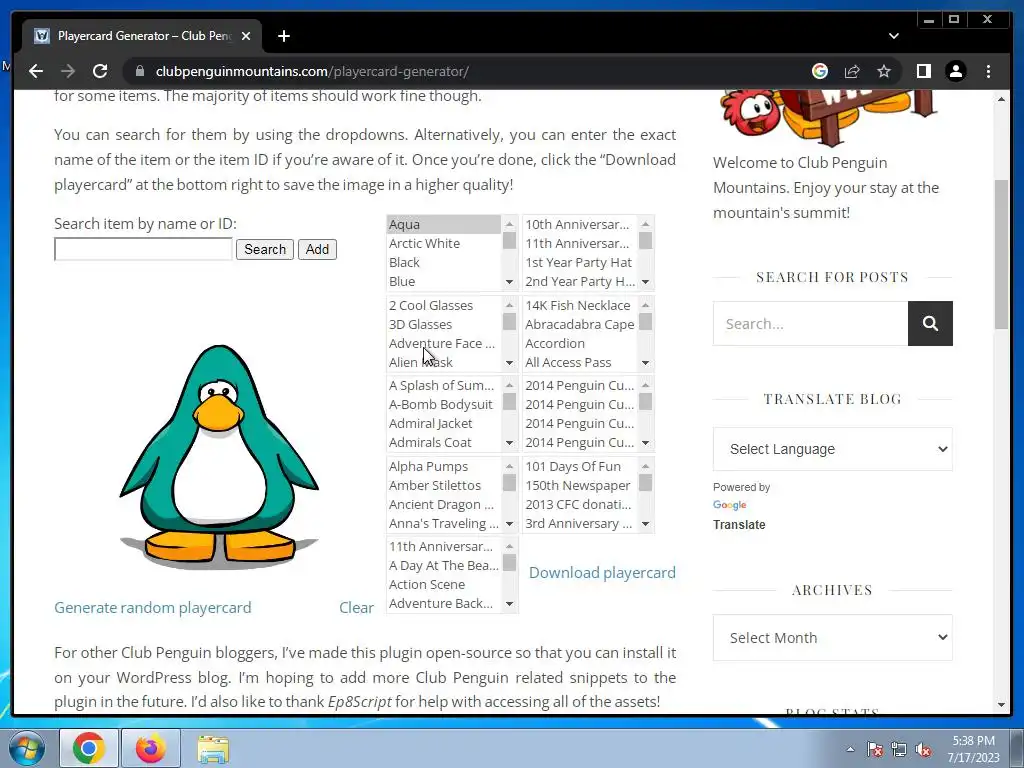Click Download playercard link
Viewport: 1024px width, 768px height.
click(602, 573)
